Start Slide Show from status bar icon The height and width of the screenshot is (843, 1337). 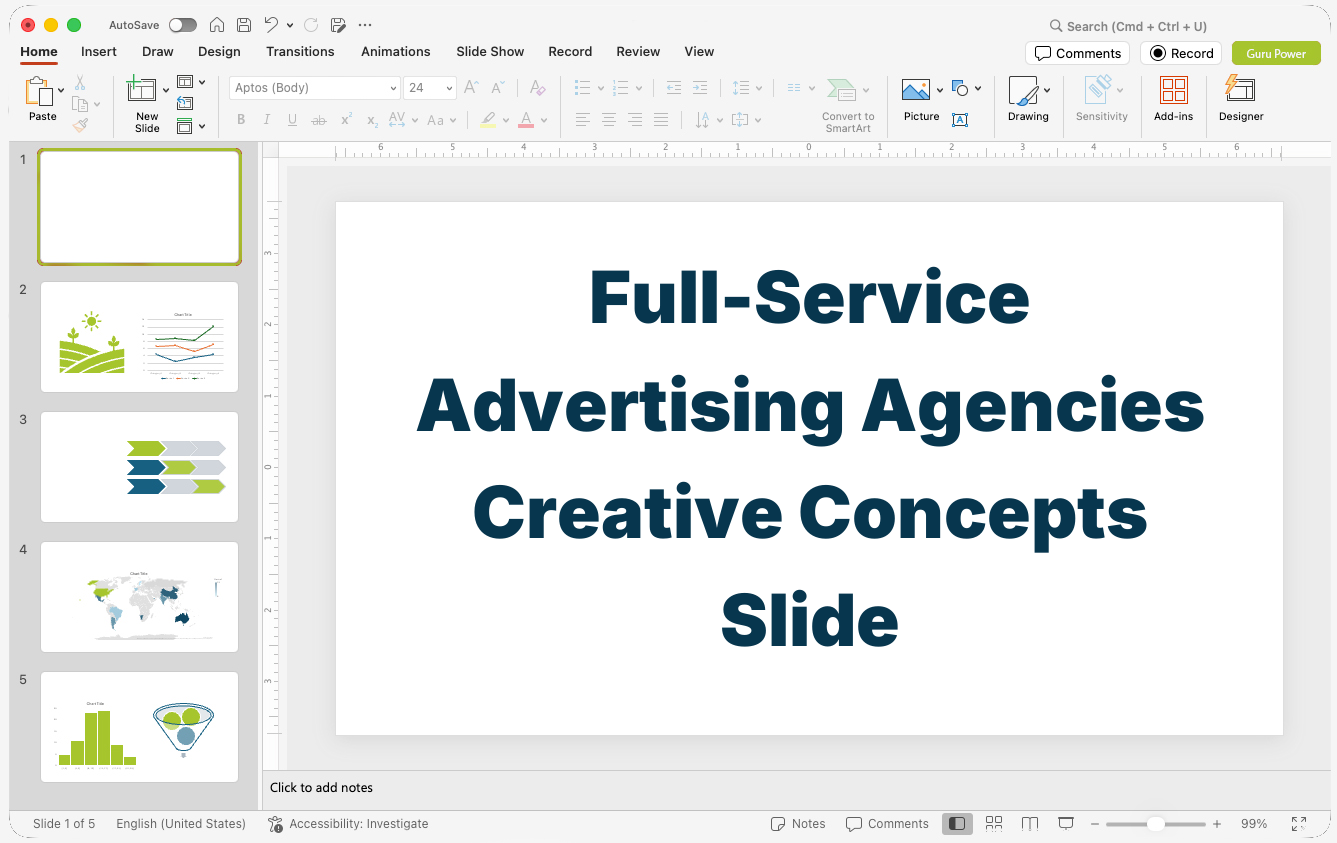point(1066,824)
